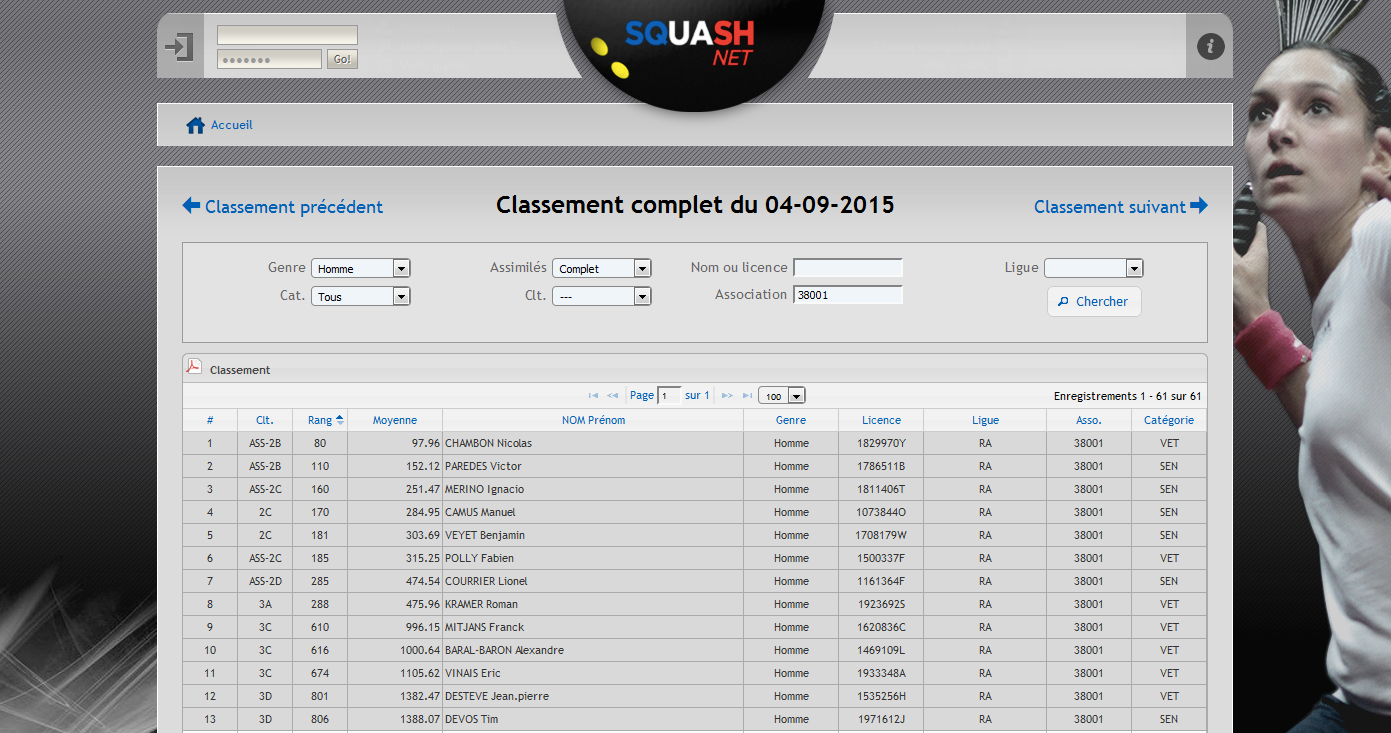Select row DEVOS Tim
The image size is (1391, 733).
click(695, 719)
